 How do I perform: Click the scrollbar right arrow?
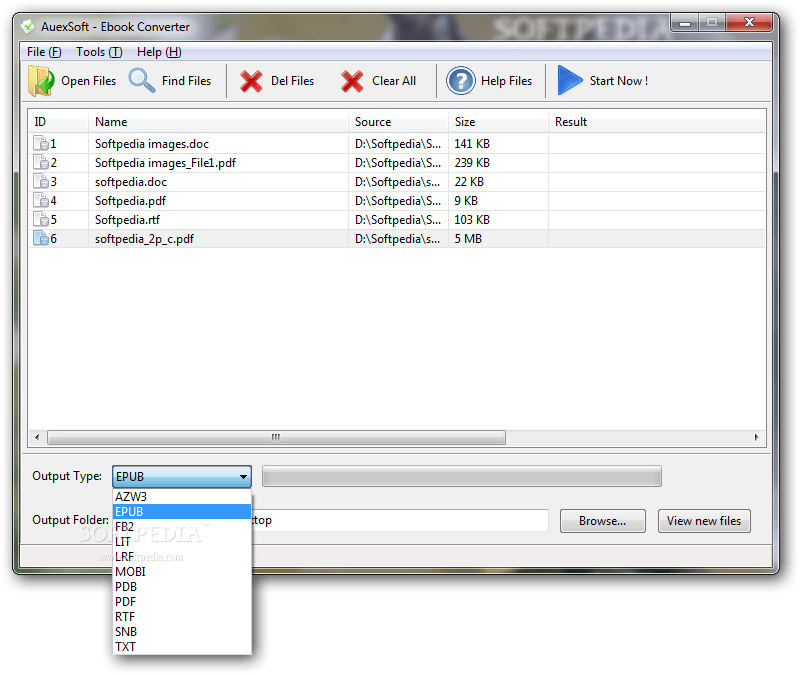point(757,437)
